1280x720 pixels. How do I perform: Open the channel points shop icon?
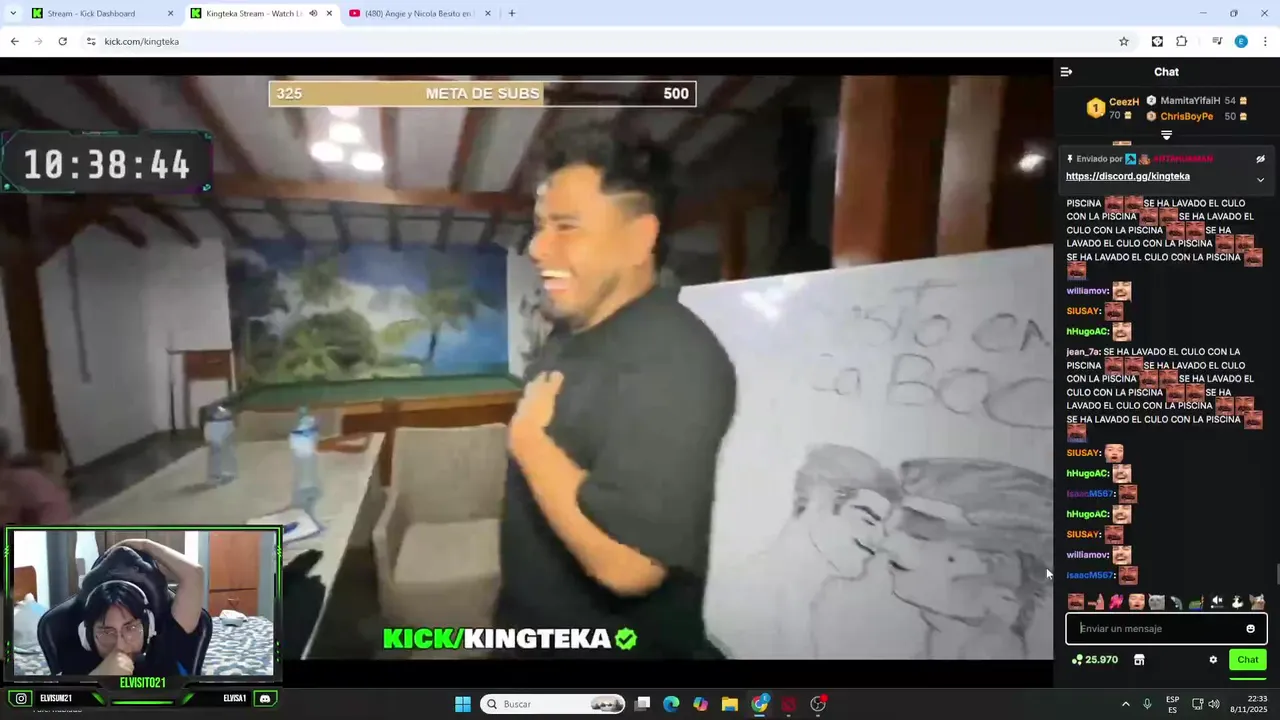(x=1138, y=660)
